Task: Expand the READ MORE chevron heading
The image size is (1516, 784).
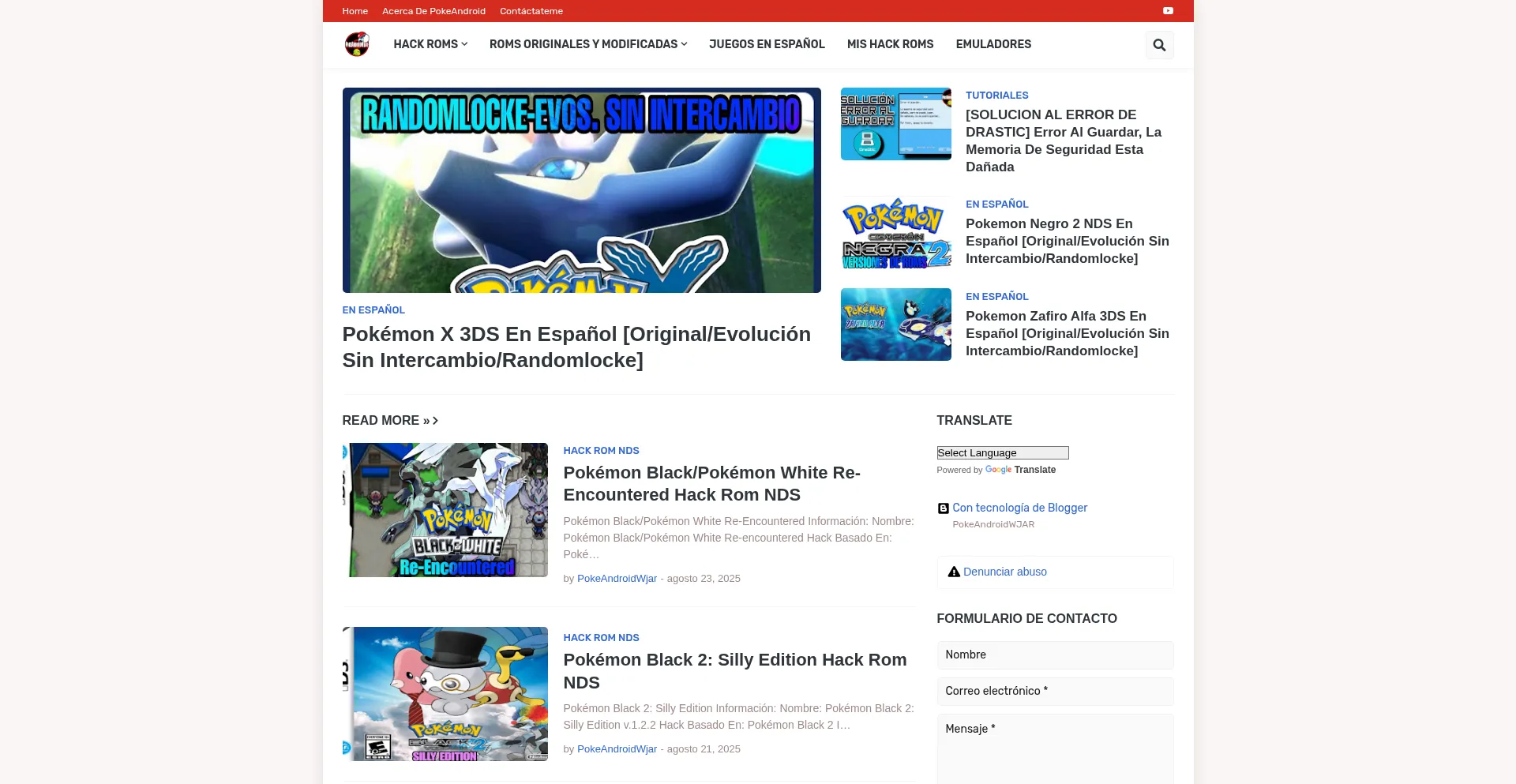Action: coord(390,420)
